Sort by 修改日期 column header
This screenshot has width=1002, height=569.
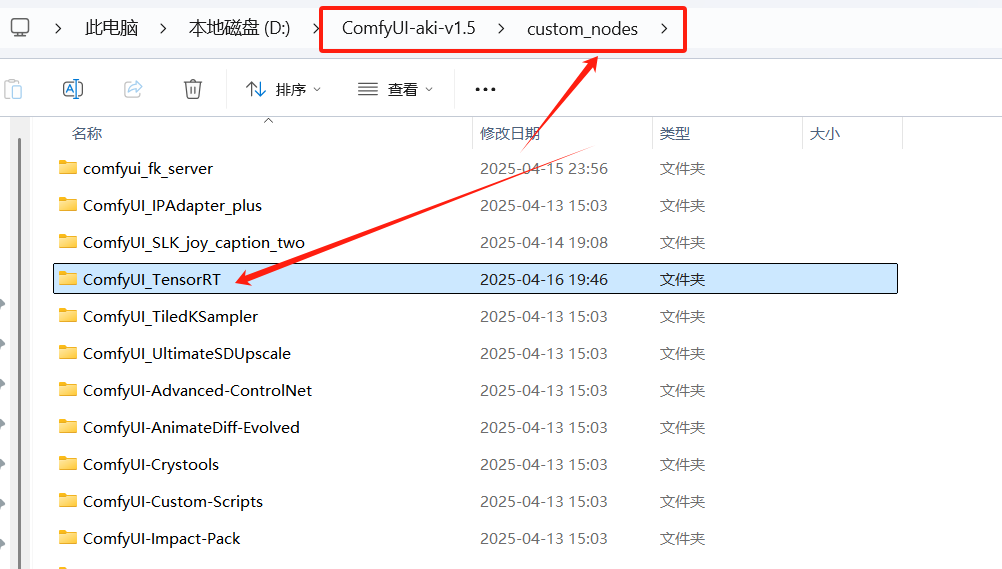(510, 134)
